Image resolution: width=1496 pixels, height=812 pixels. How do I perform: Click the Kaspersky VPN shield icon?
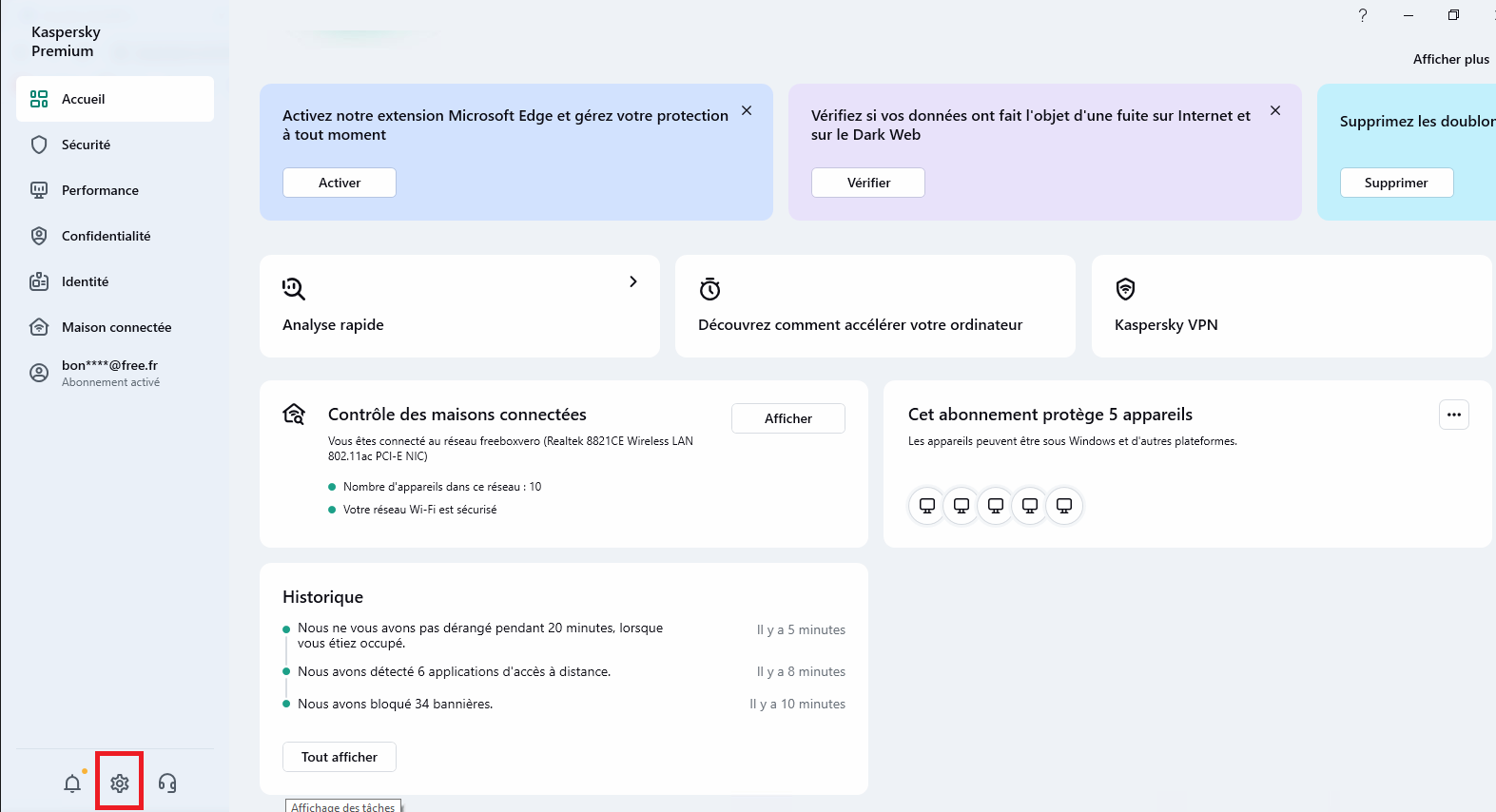(1126, 289)
